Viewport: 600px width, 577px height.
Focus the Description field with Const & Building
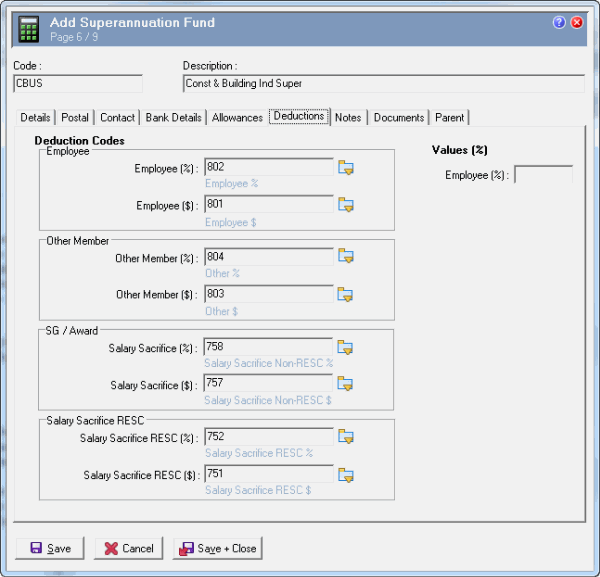(x=383, y=84)
